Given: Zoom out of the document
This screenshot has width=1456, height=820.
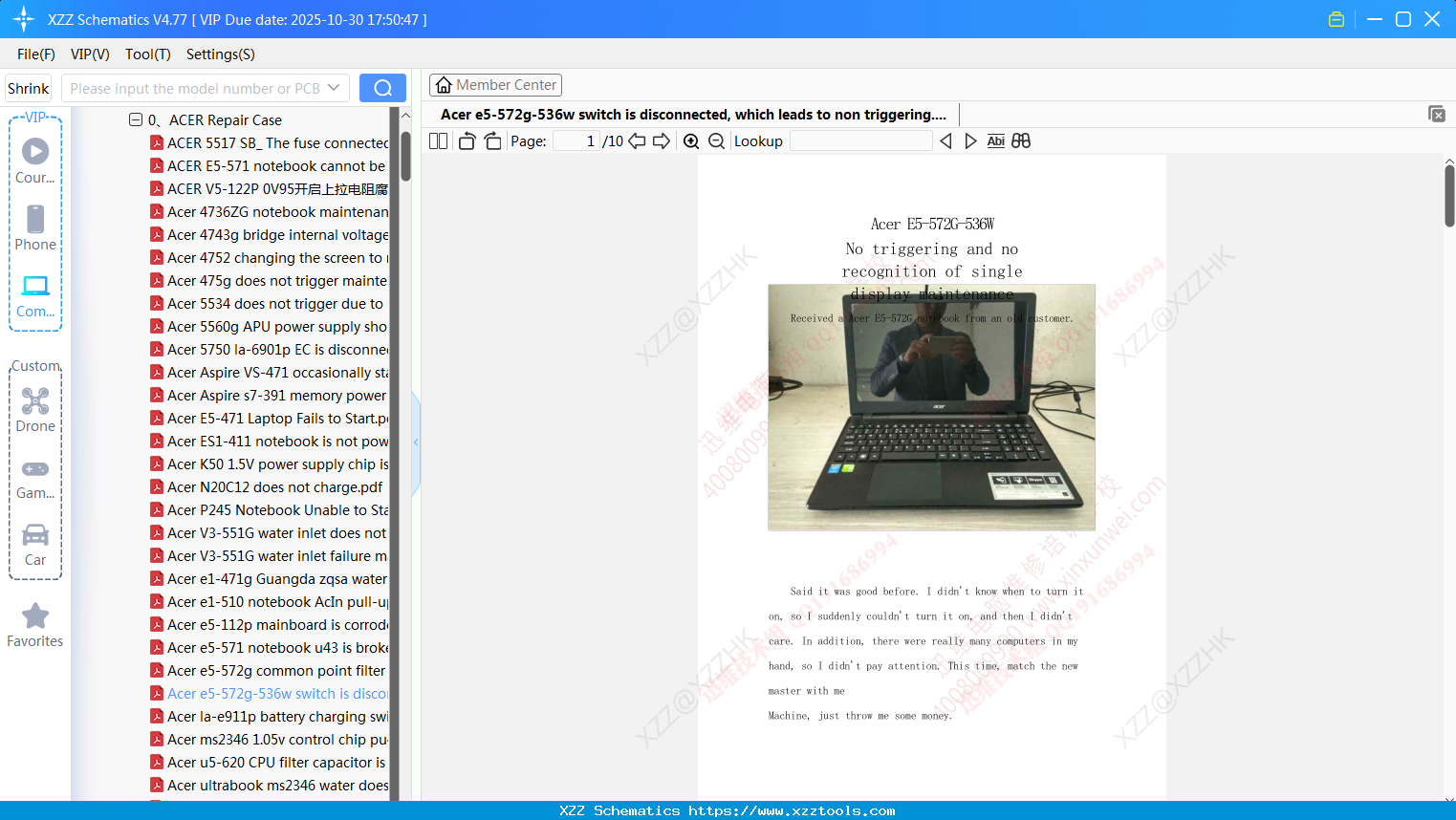Looking at the screenshot, I should pyautogui.click(x=716, y=141).
